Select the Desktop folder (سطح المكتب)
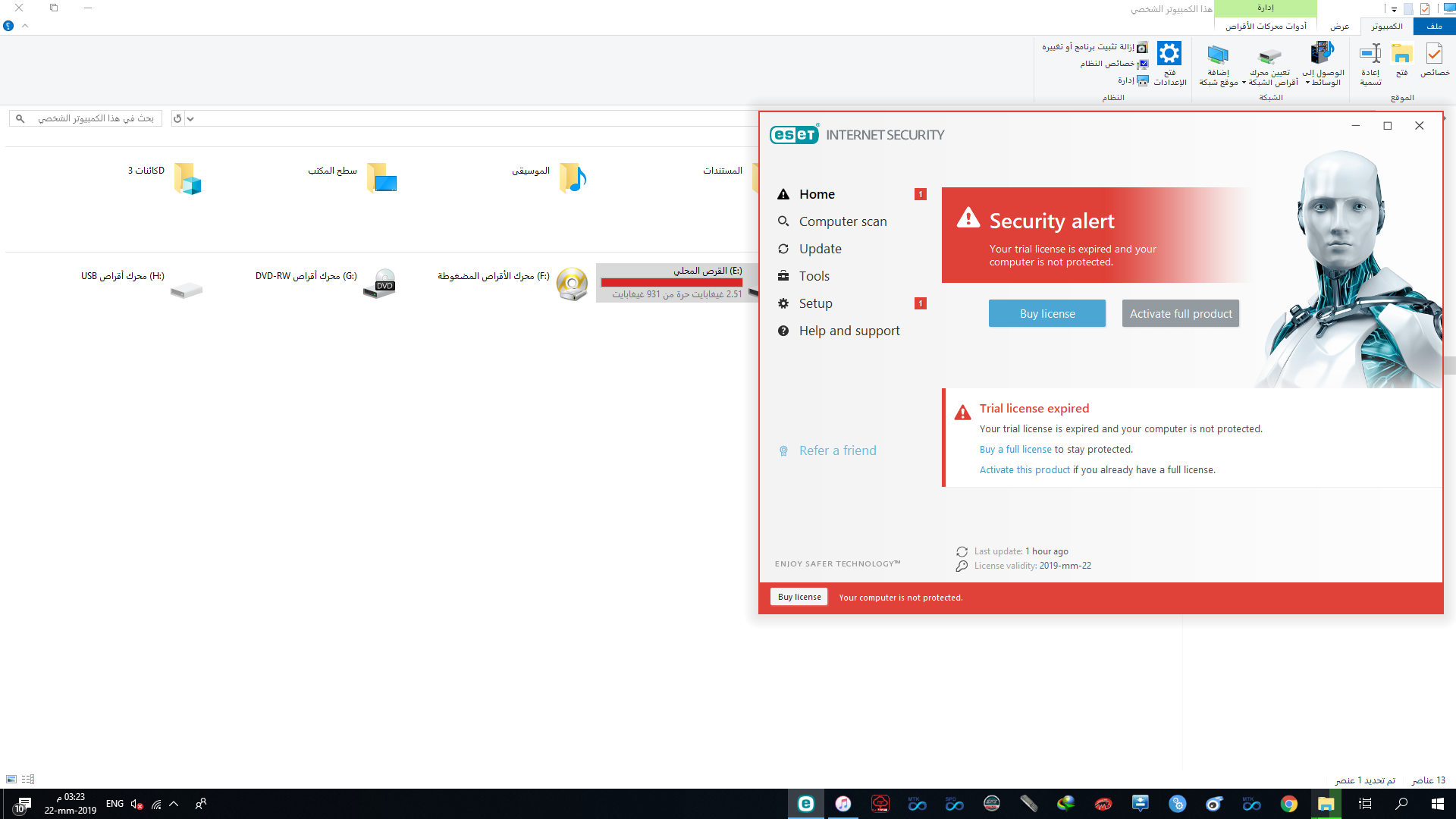1456x819 pixels. 352,179
